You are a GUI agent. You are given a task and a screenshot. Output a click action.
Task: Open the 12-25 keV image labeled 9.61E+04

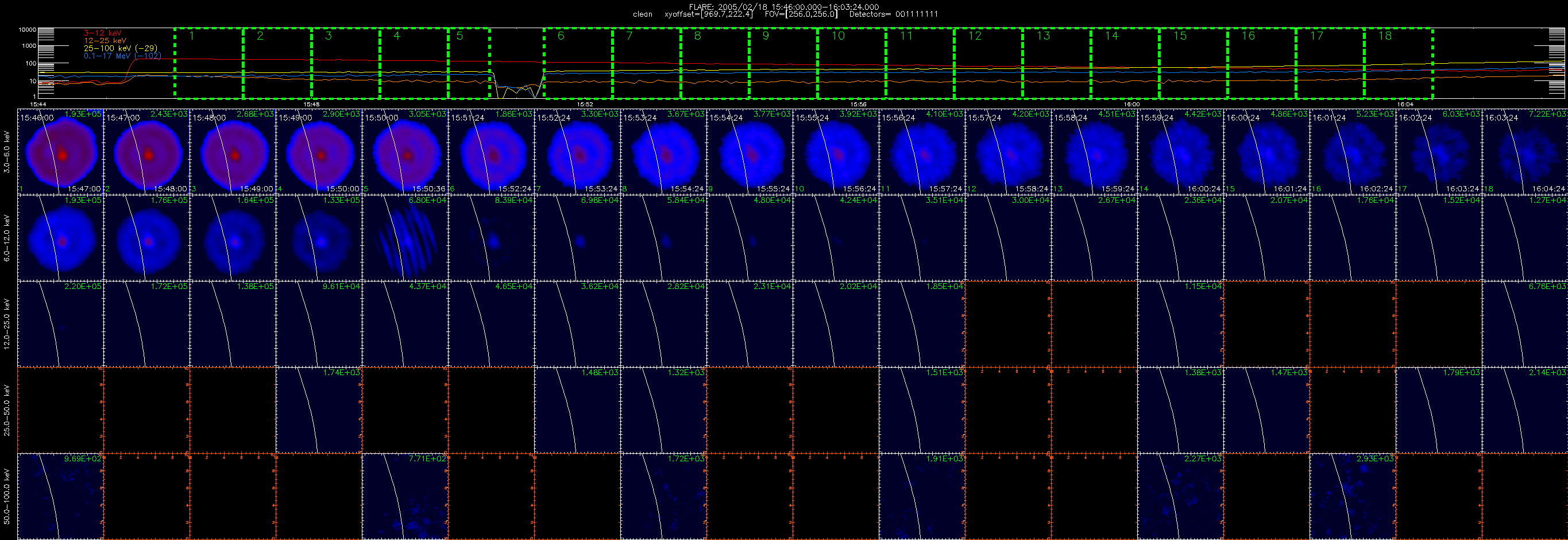(319, 324)
